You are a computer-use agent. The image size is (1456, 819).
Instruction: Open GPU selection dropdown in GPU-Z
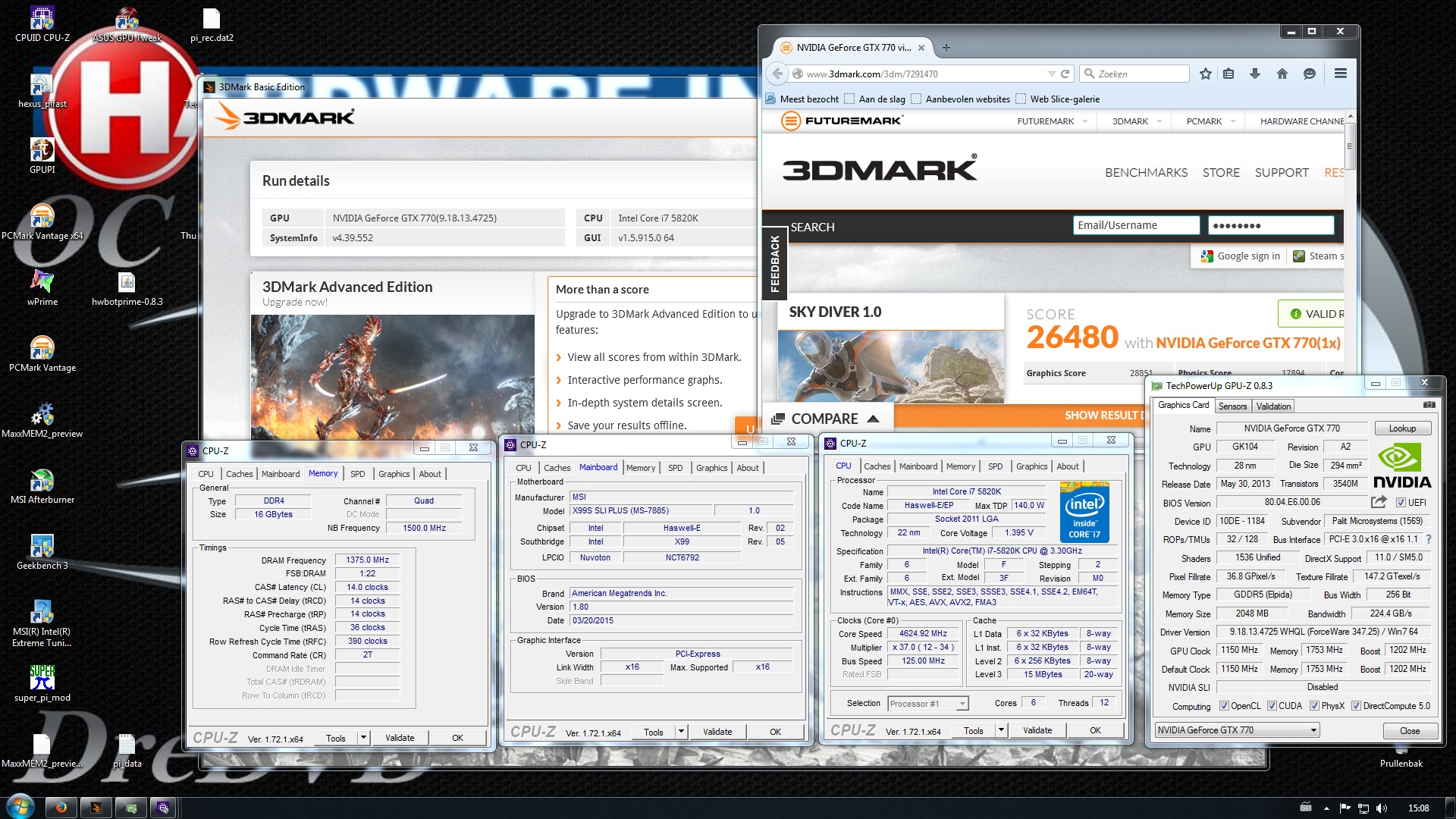pos(1238,730)
